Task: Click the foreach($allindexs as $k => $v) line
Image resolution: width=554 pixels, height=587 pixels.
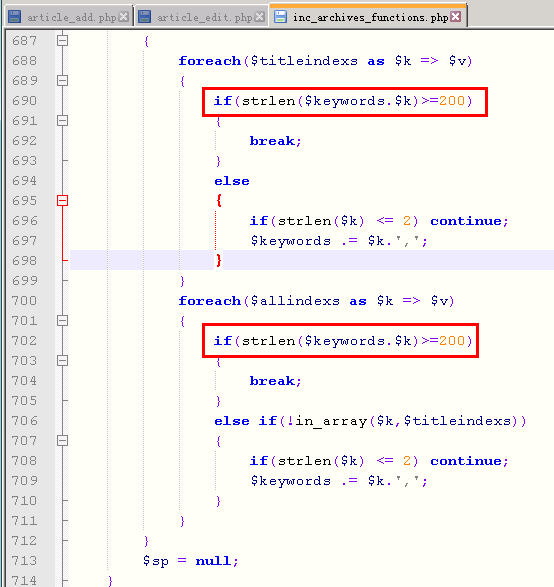Action: tap(316, 301)
